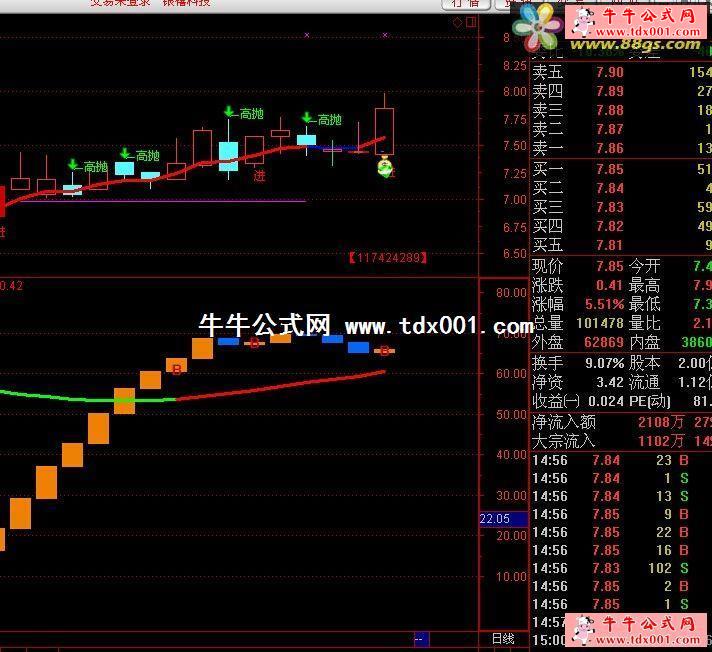Click the rightmost 高抛 sell arrow

click(x=307, y=119)
